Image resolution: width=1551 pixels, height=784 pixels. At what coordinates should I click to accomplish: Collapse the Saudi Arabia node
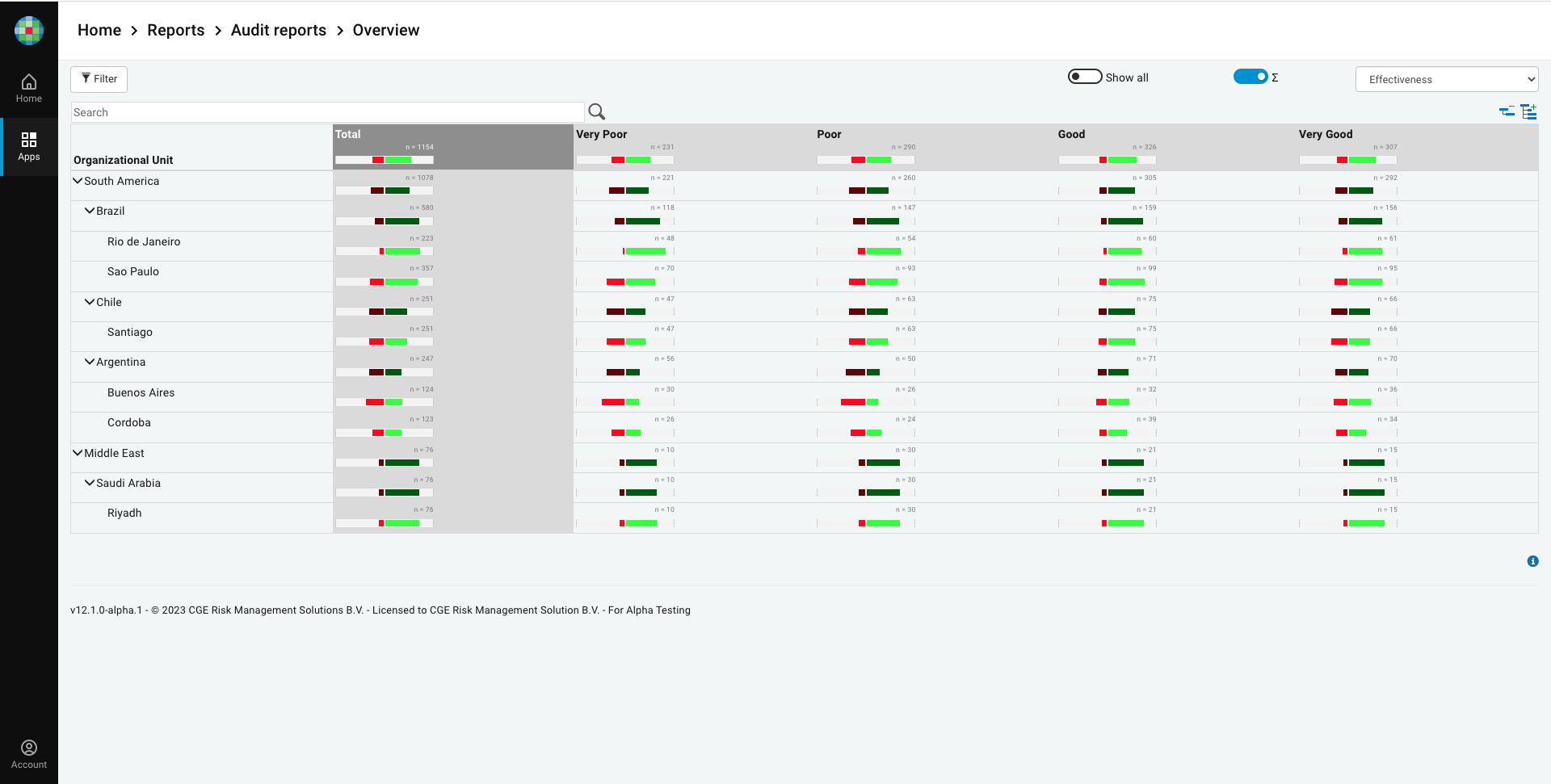(x=90, y=483)
